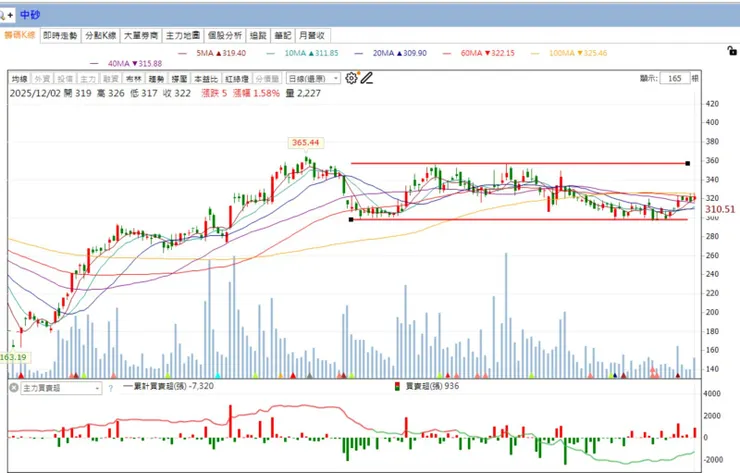Click the 365.44 high price label
This screenshot has height=473, width=740.
305,143
